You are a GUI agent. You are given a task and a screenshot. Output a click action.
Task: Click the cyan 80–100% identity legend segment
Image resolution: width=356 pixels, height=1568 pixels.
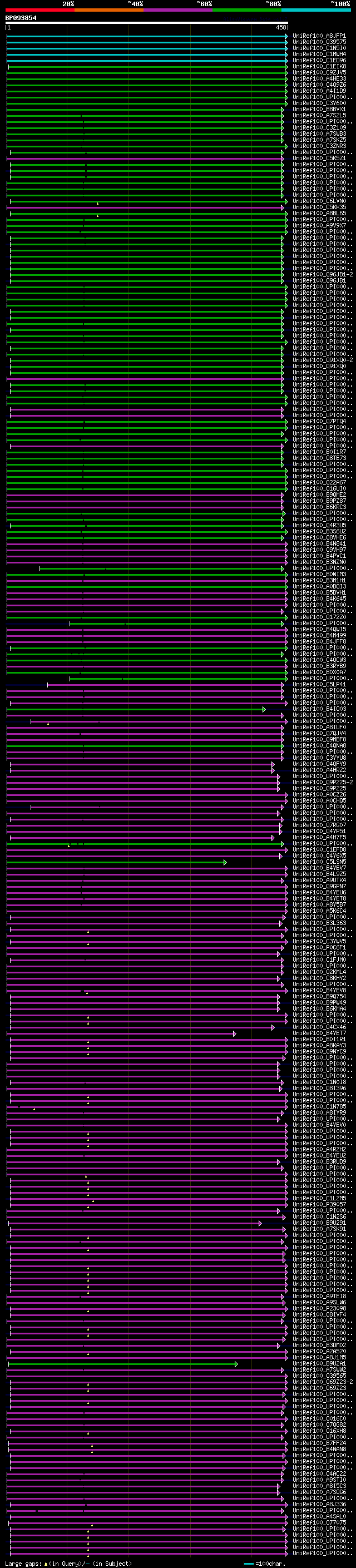click(316, 10)
